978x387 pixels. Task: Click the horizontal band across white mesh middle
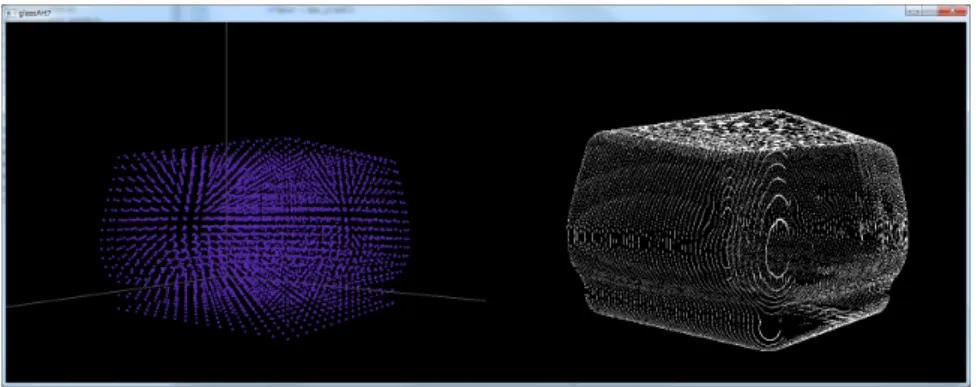[x=736, y=240]
